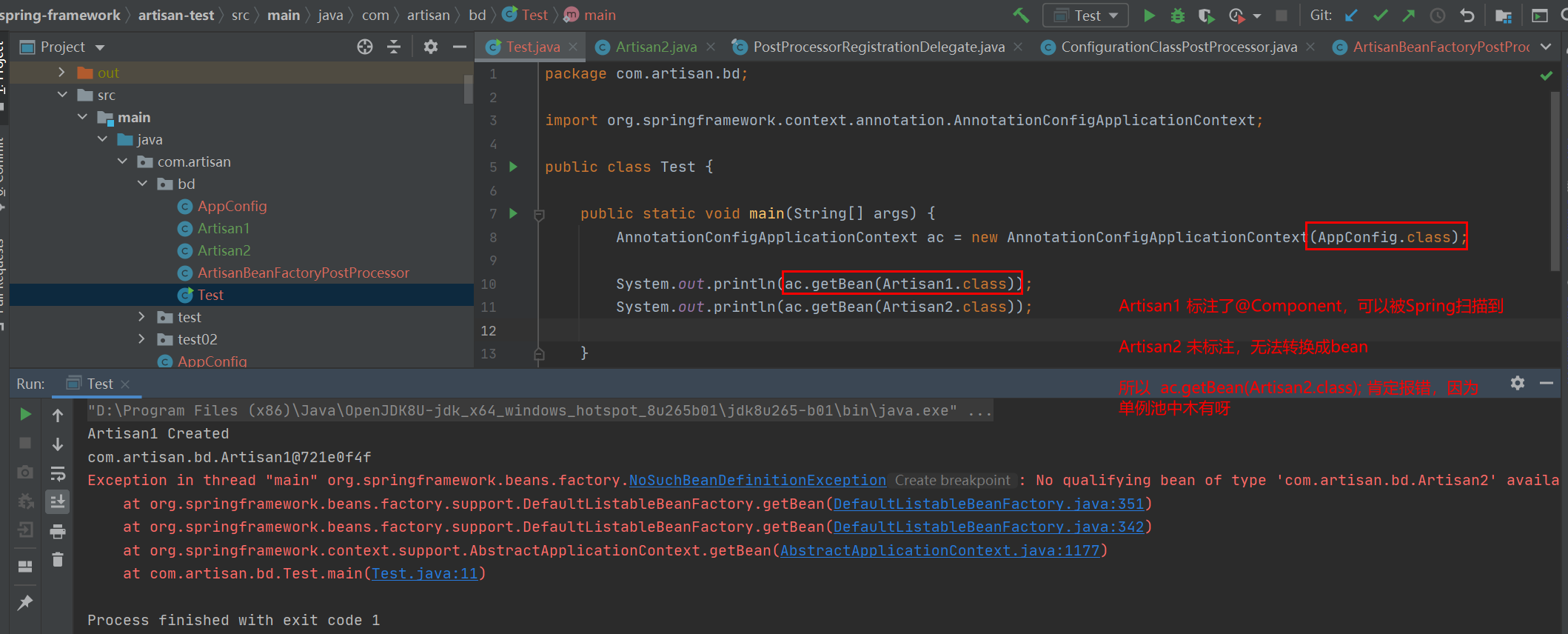The image size is (1568, 634).
Task: Rerun Test from Run panel
Action: coord(25,414)
